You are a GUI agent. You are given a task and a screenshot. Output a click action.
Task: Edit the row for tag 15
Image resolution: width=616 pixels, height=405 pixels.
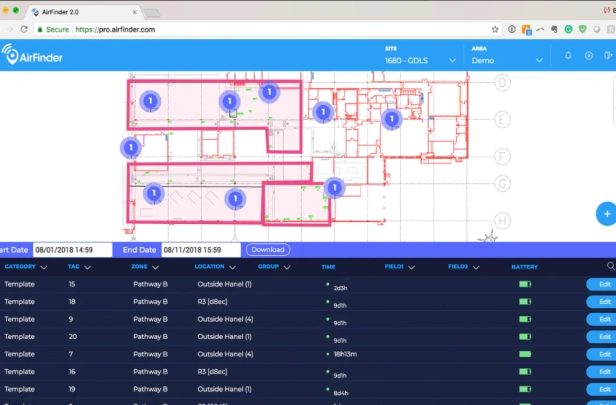click(x=601, y=284)
